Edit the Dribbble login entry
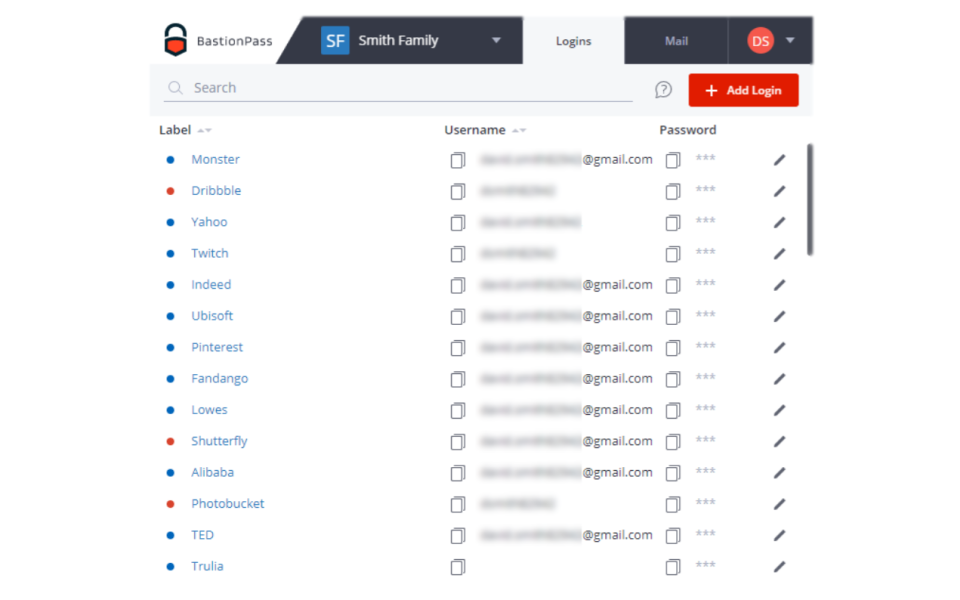Screen dimensions: 960x600 click(x=779, y=191)
